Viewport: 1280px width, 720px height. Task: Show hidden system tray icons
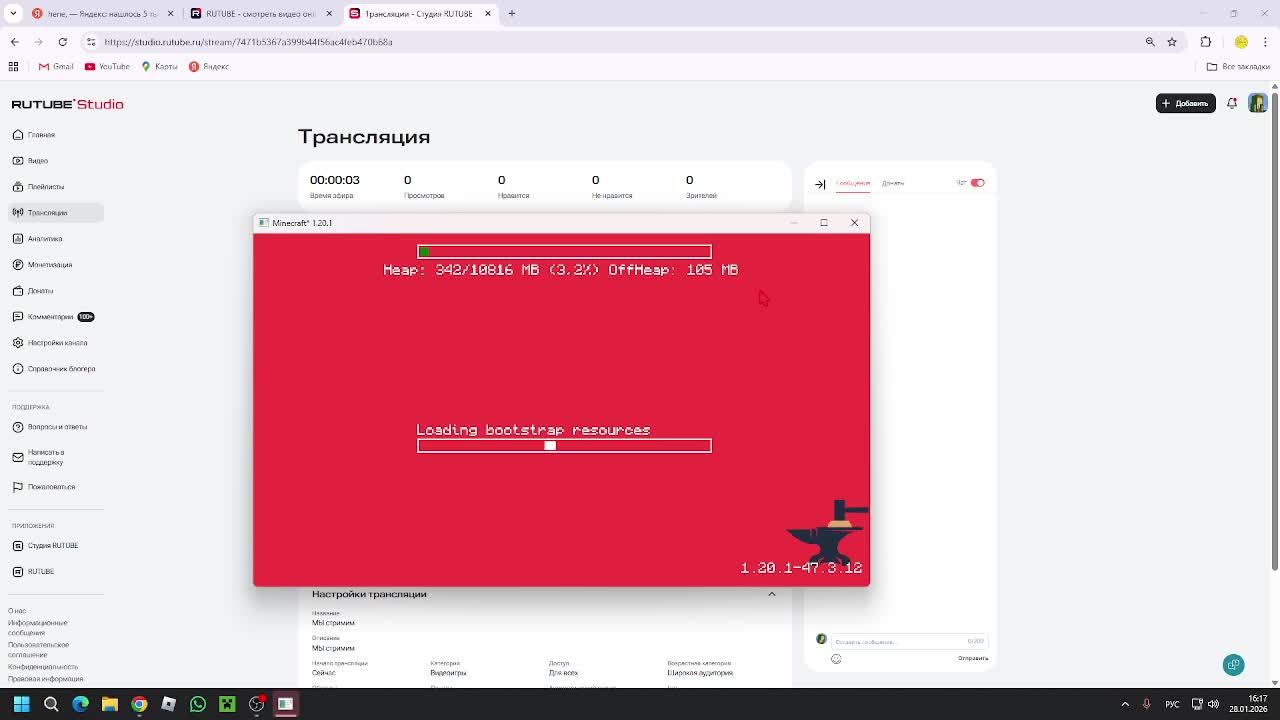tap(1125, 704)
